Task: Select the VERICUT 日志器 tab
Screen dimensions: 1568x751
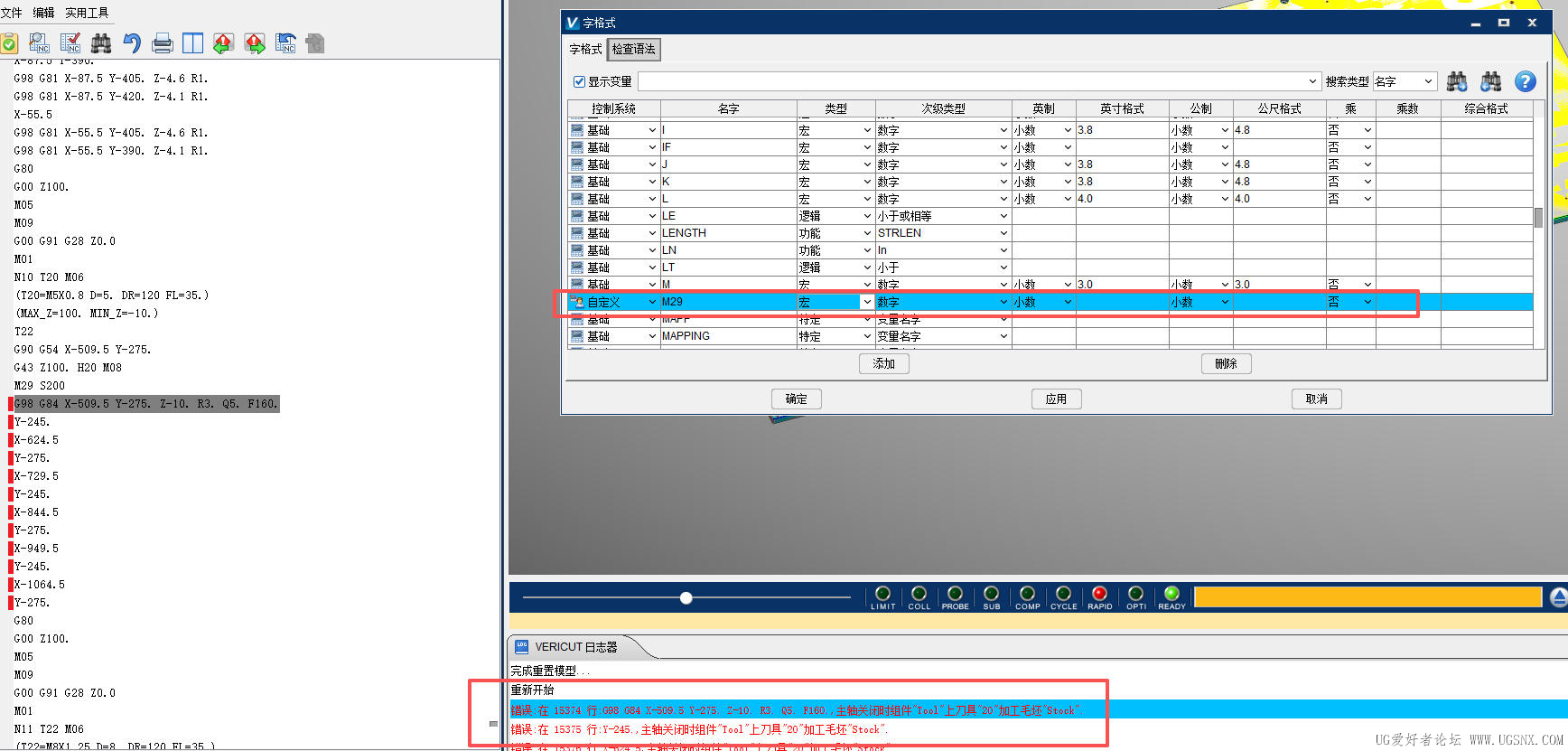Action: point(575,647)
